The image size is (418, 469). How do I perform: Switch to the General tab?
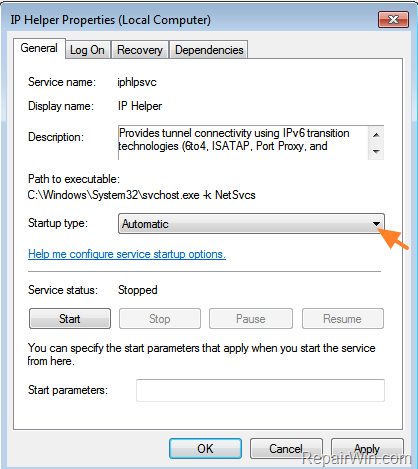pyautogui.click(x=39, y=48)
